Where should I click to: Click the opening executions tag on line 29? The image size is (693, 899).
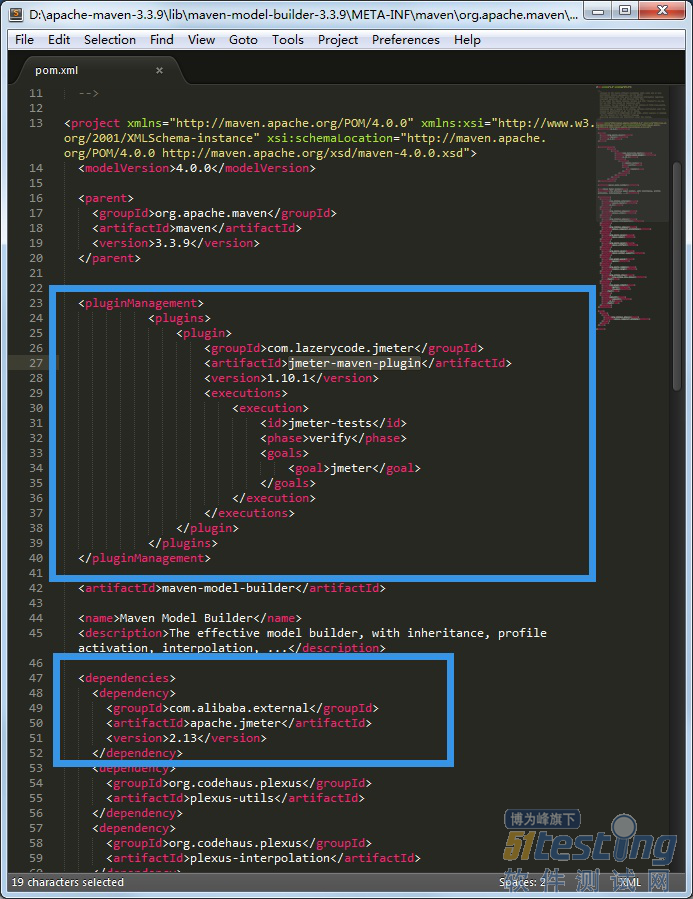tap(246, 393)
